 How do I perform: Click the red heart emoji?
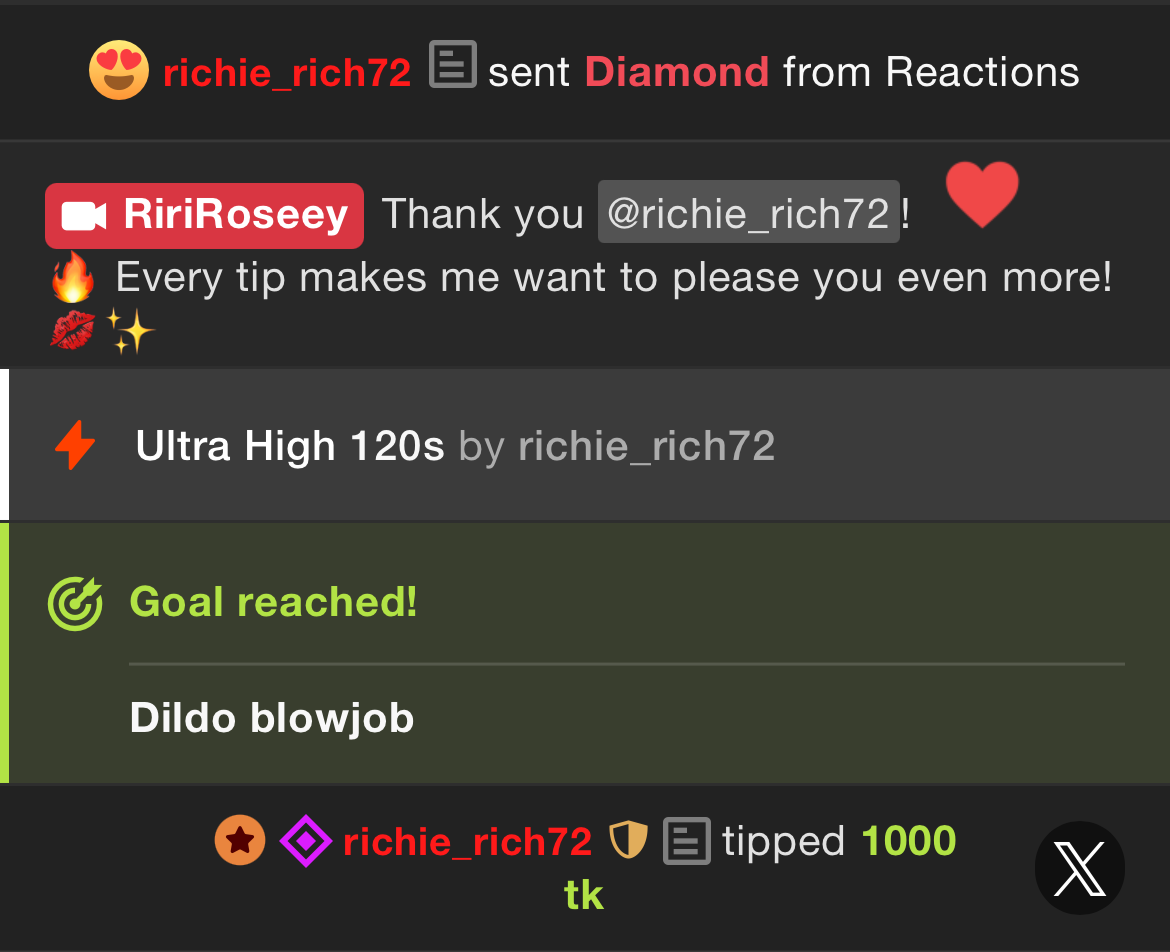(x=982, y=193)
